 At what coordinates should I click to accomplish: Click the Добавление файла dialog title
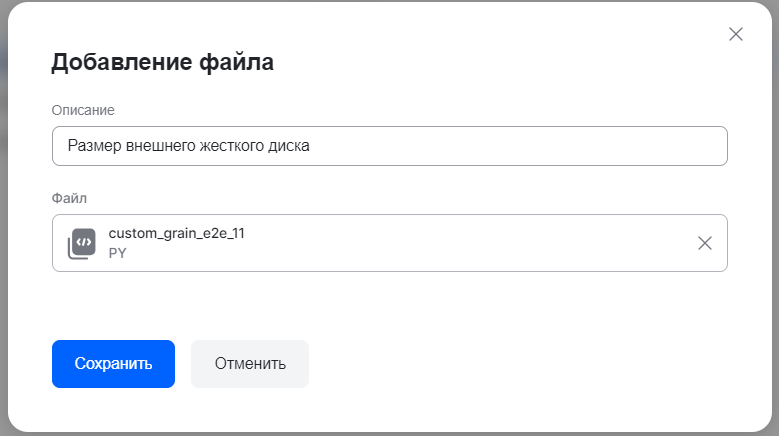162,63
